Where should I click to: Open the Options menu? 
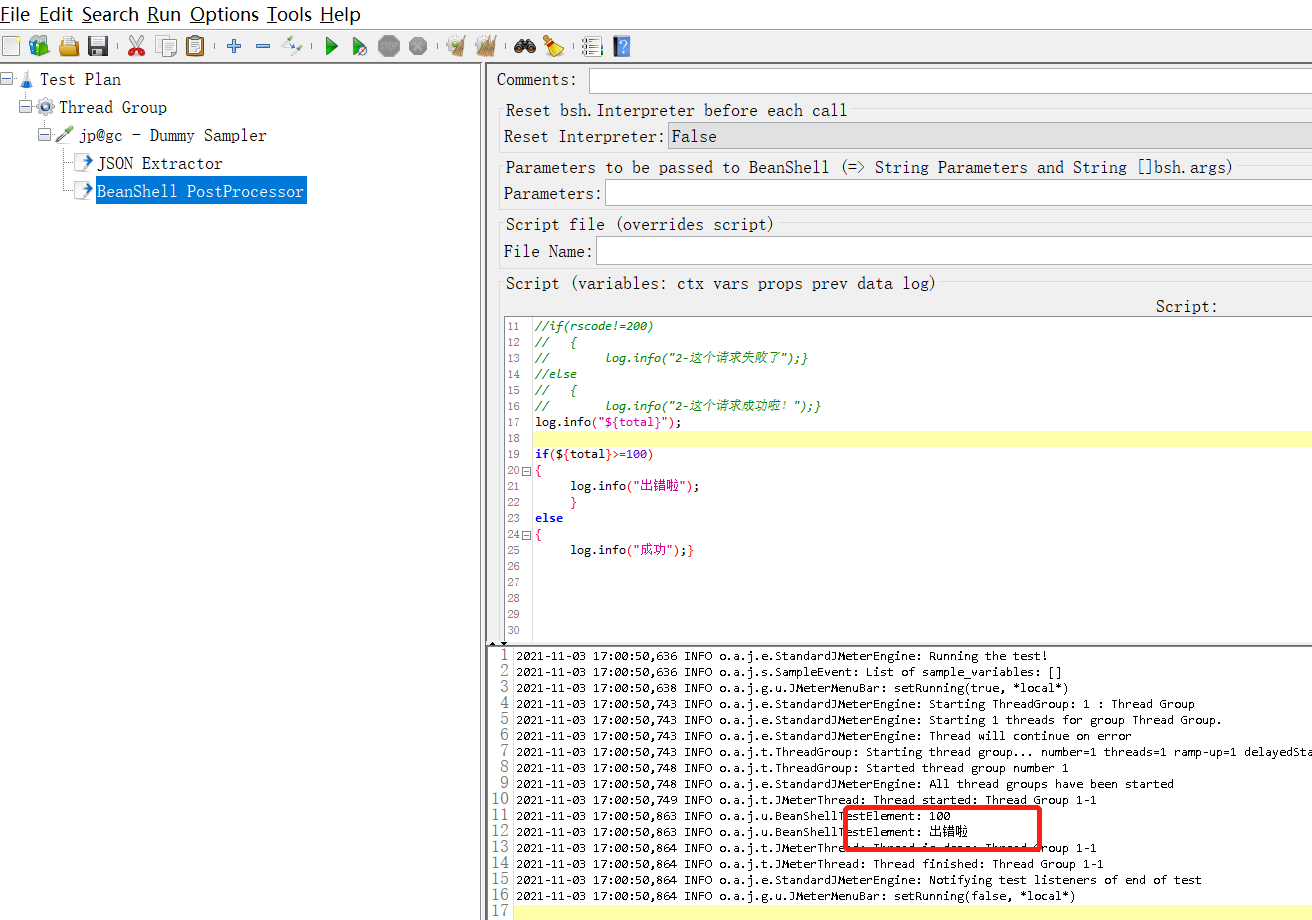click(224, 14)
